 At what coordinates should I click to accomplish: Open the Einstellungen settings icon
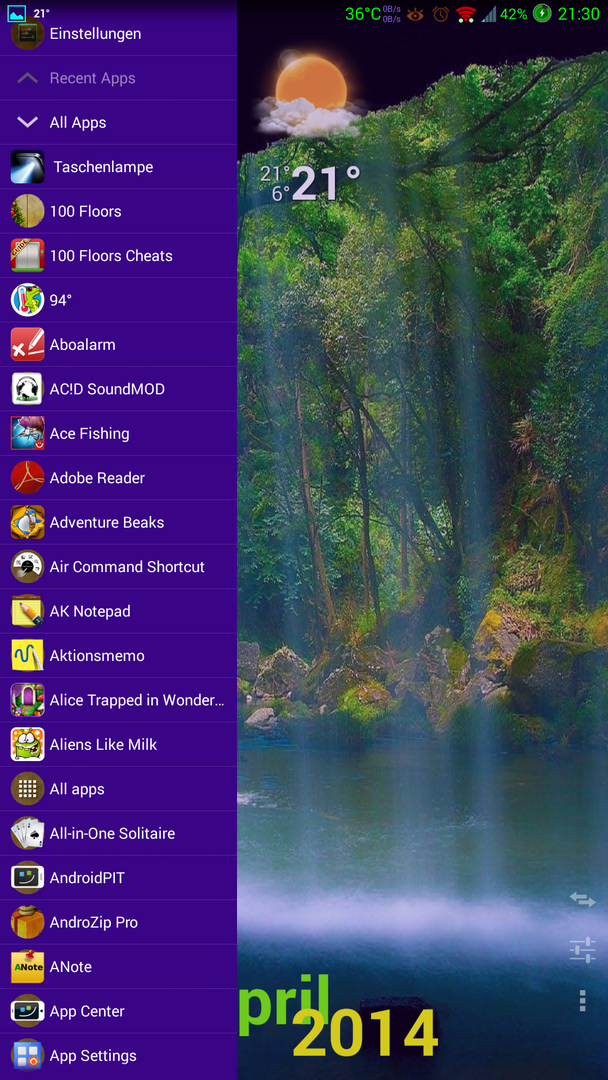28,34
